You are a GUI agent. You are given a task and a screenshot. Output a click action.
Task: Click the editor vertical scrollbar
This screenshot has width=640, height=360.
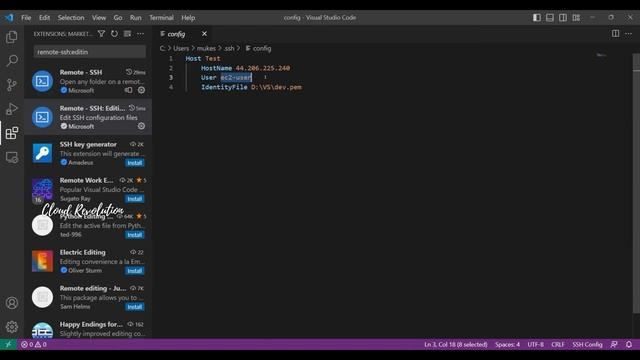636,184
